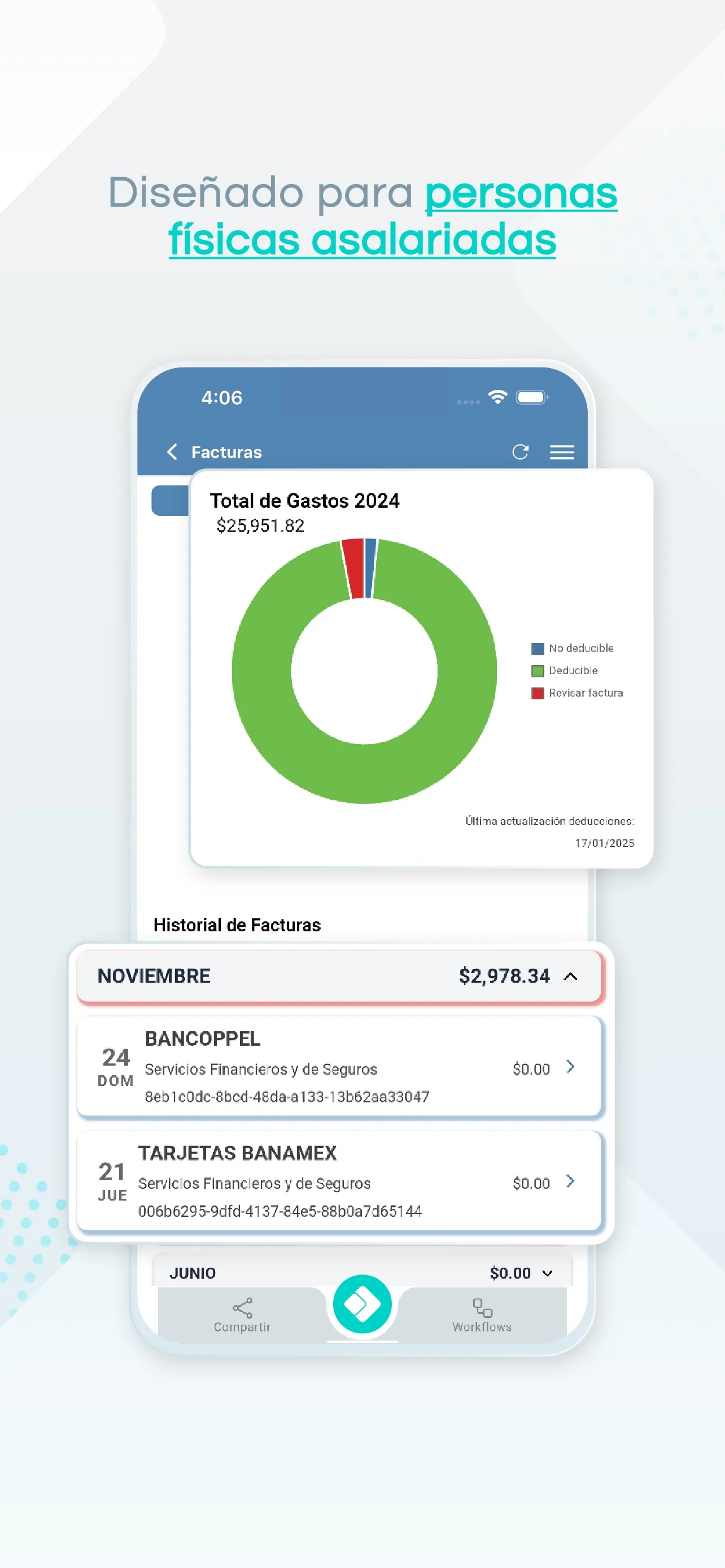Open BANCOPPEL invoice details chevron
This screenshot has width=725, height=1568.
570,1066
